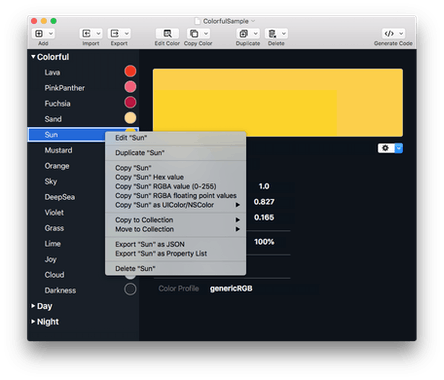444x380 pixels.
Task: Select the Lava color row
Action: 83,72
